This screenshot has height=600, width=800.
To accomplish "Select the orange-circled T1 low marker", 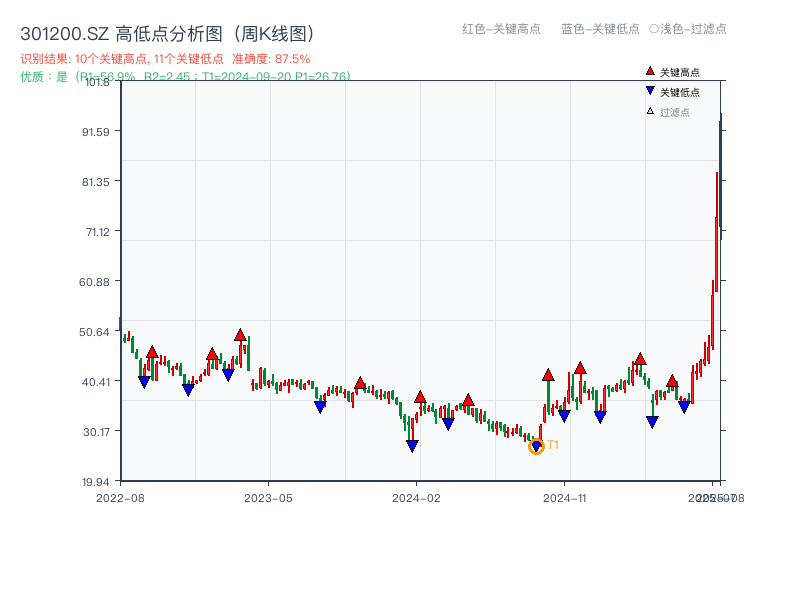I will tap(536, 446).
